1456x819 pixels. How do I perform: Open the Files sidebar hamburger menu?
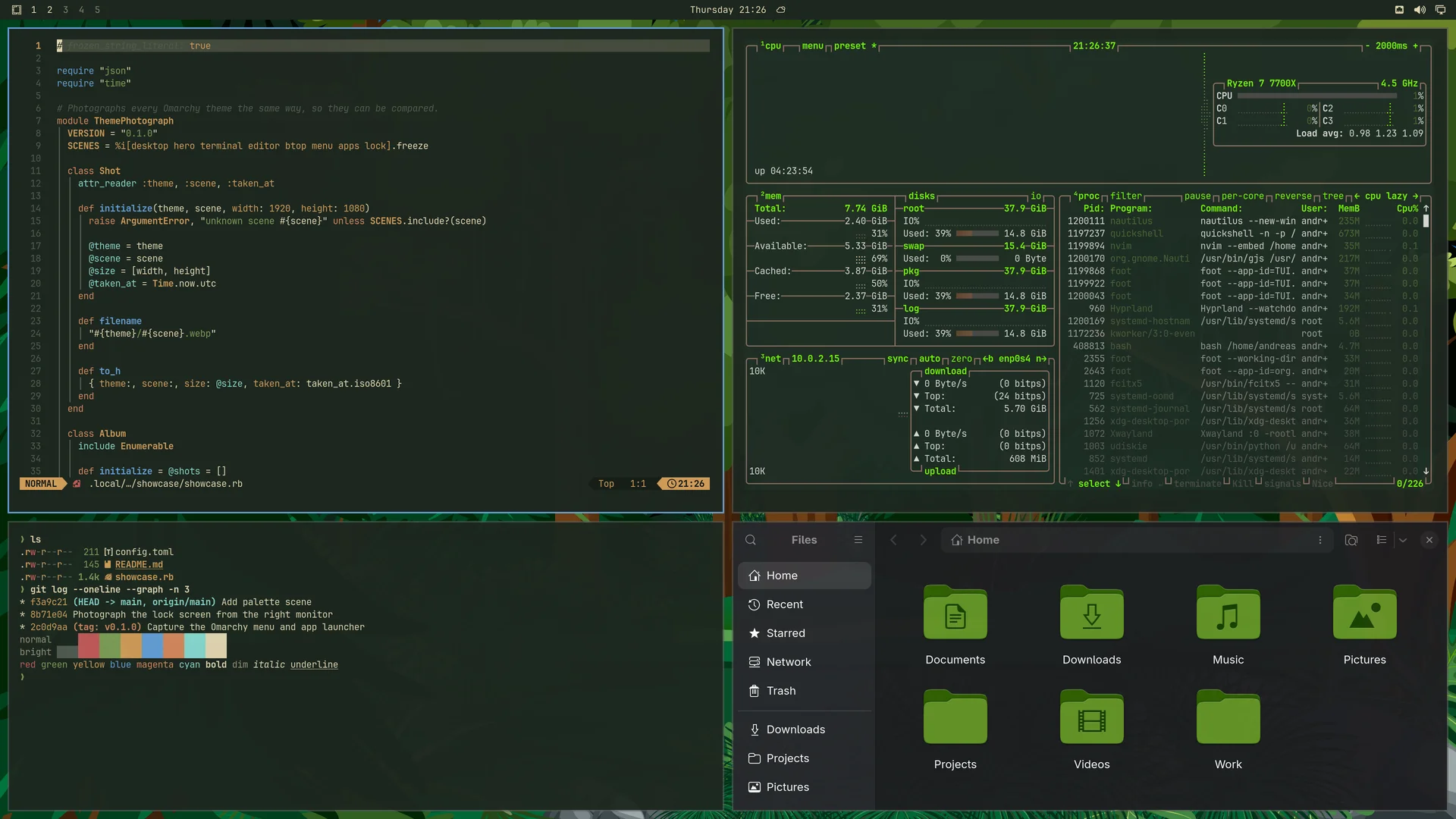(x=858, y=540)
